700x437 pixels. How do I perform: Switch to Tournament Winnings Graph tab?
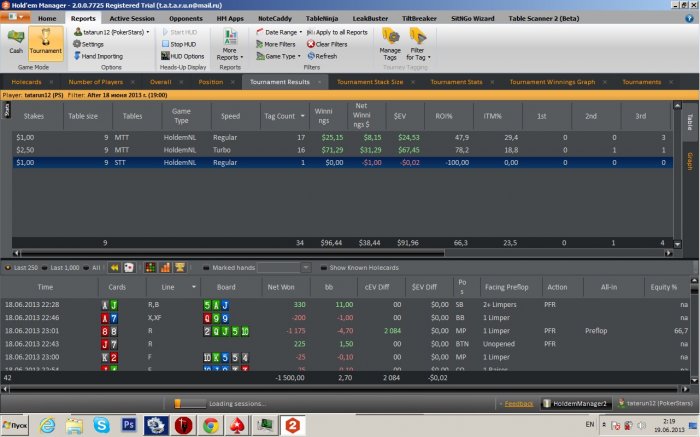(552, 82)
